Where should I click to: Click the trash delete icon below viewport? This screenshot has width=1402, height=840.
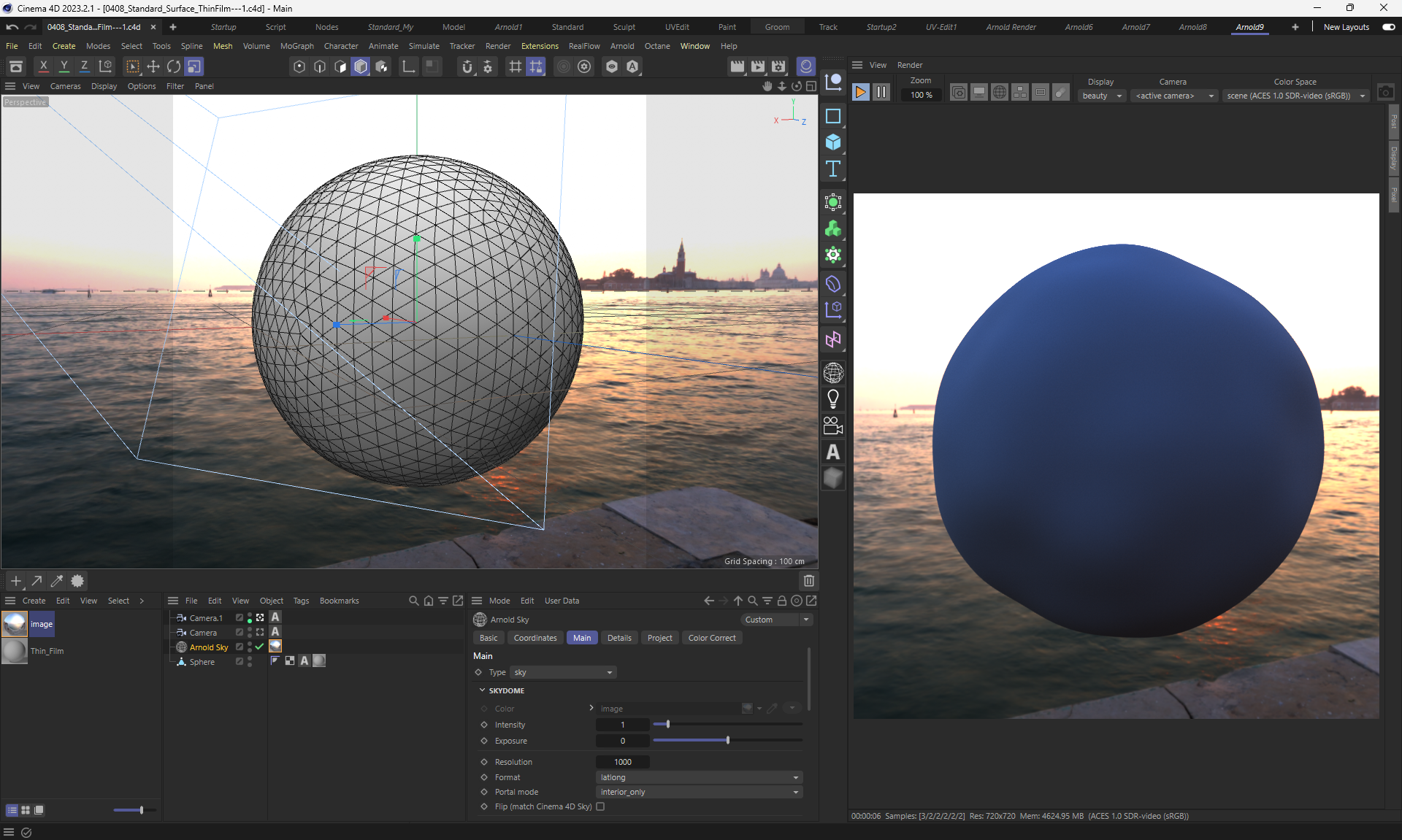click(808, 581)
